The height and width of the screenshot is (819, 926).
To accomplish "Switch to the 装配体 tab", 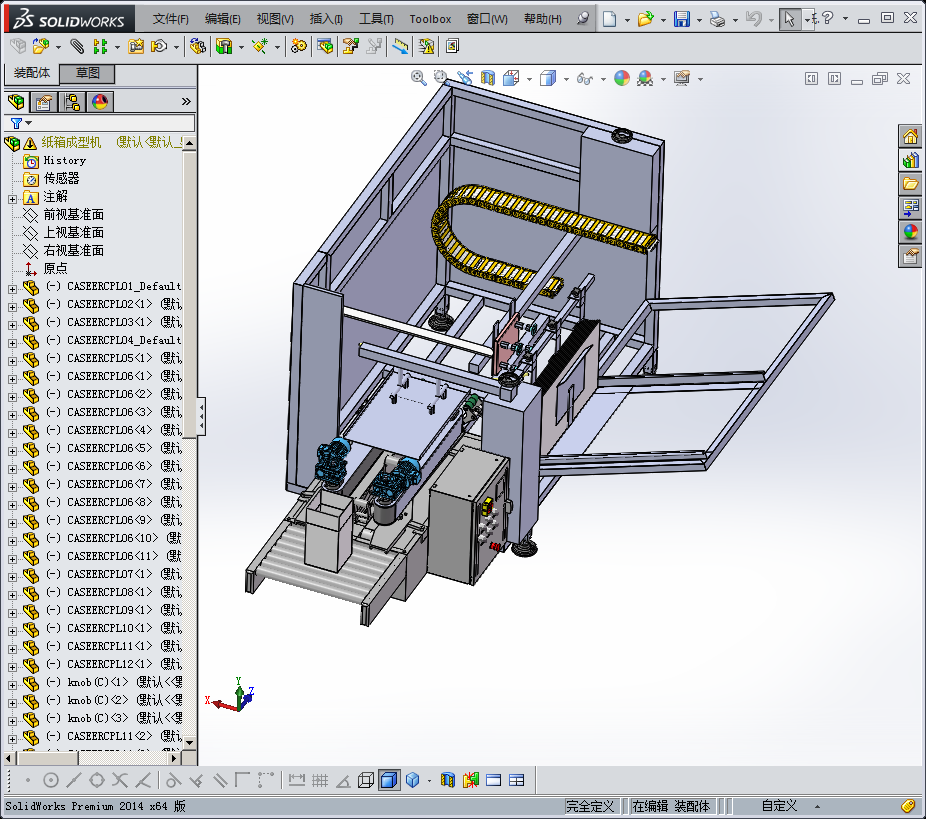I will (x=32, y=73).
